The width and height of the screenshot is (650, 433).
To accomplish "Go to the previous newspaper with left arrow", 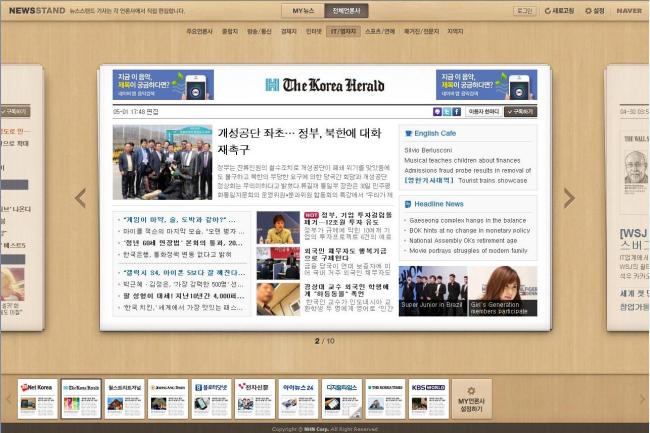I will click(x=80, y=198).
